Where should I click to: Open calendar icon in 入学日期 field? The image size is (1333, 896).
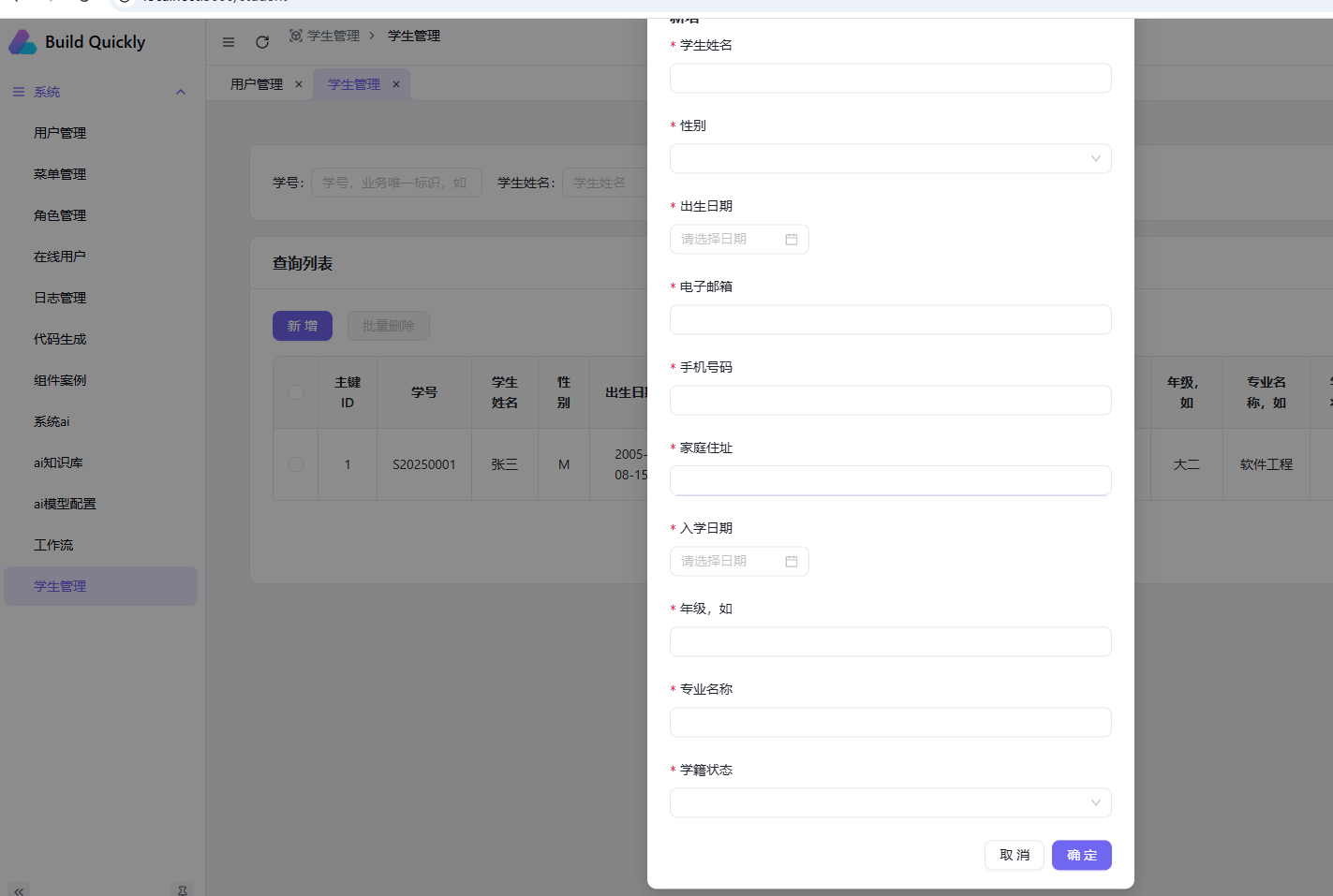[791, 562]
